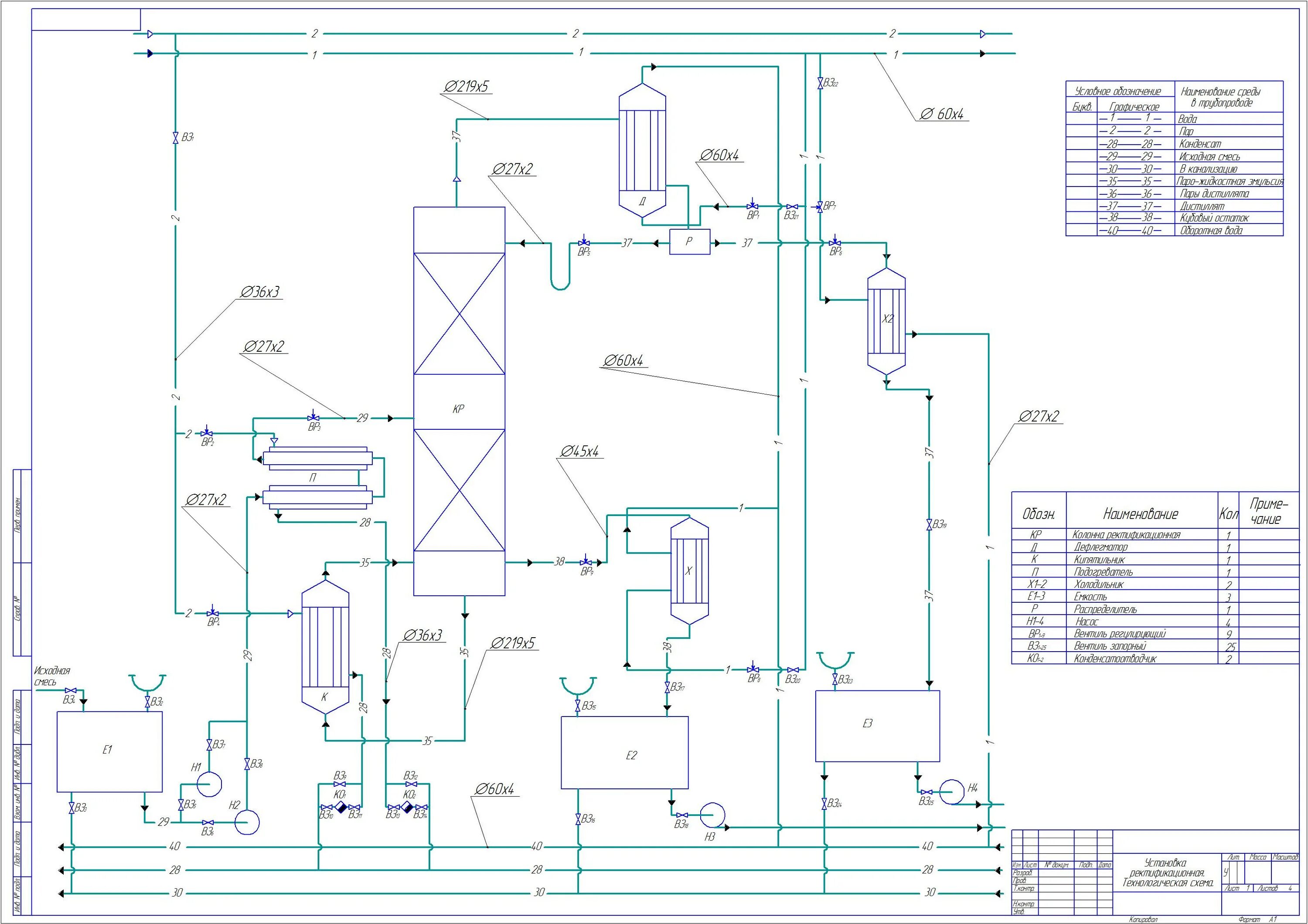Click shut-off valve ВЗ24 below tank Е3
Viewport: 1308px width, 924px height.
[824, 803]
